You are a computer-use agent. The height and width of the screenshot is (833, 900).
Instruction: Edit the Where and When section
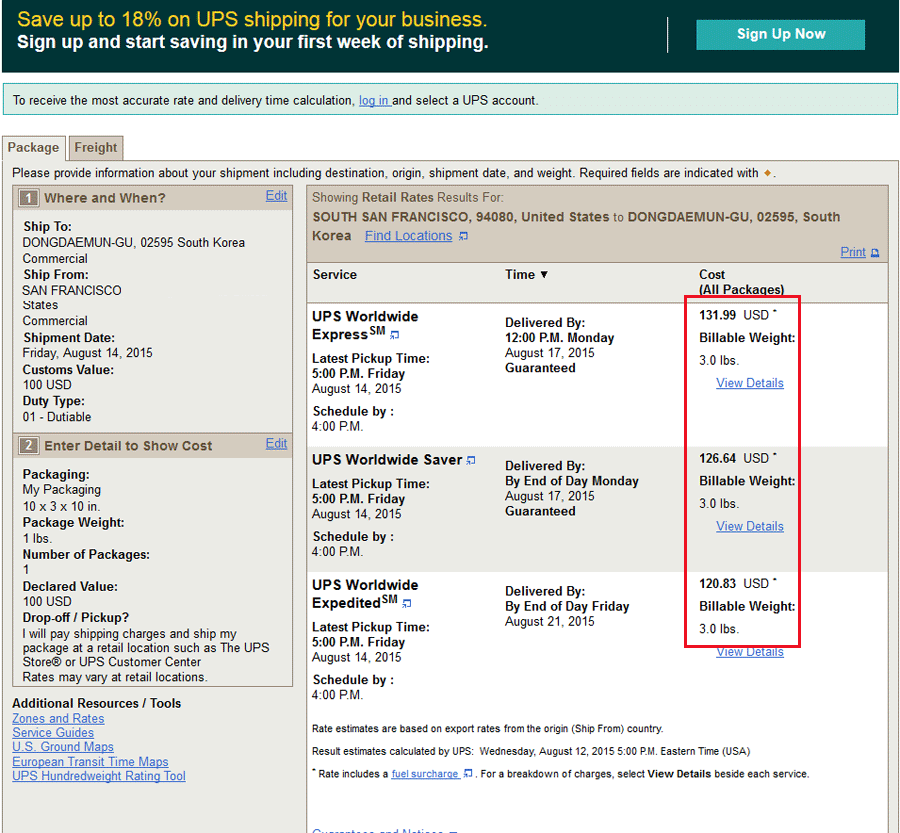[276, 196]
